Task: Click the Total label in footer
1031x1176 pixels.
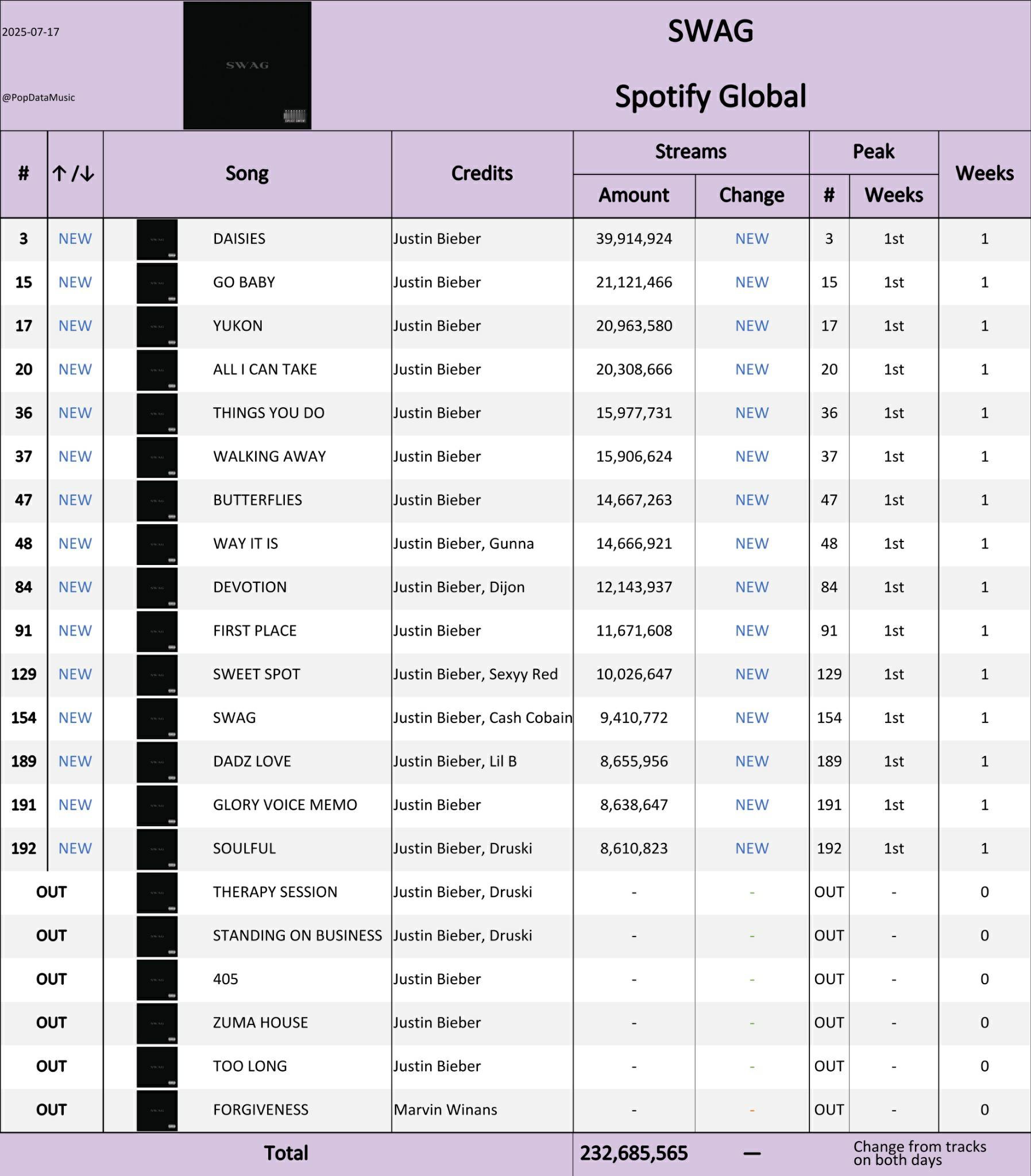Action: [286, 1154]
